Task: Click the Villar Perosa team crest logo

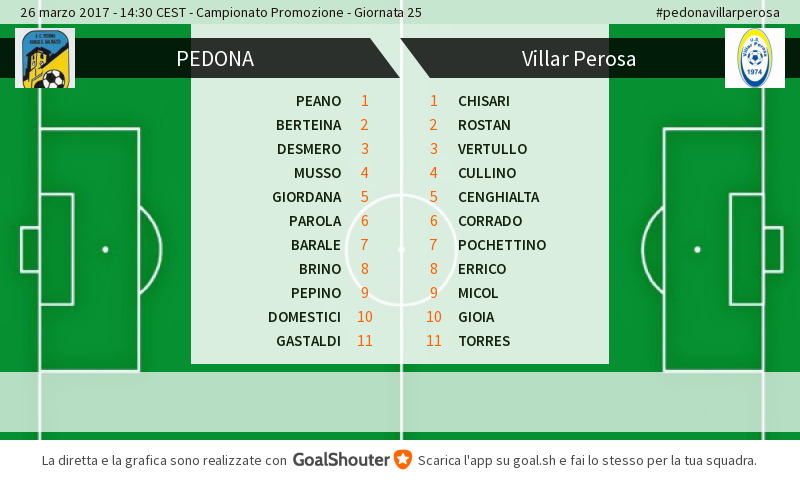Action: [x=755, y=58]
